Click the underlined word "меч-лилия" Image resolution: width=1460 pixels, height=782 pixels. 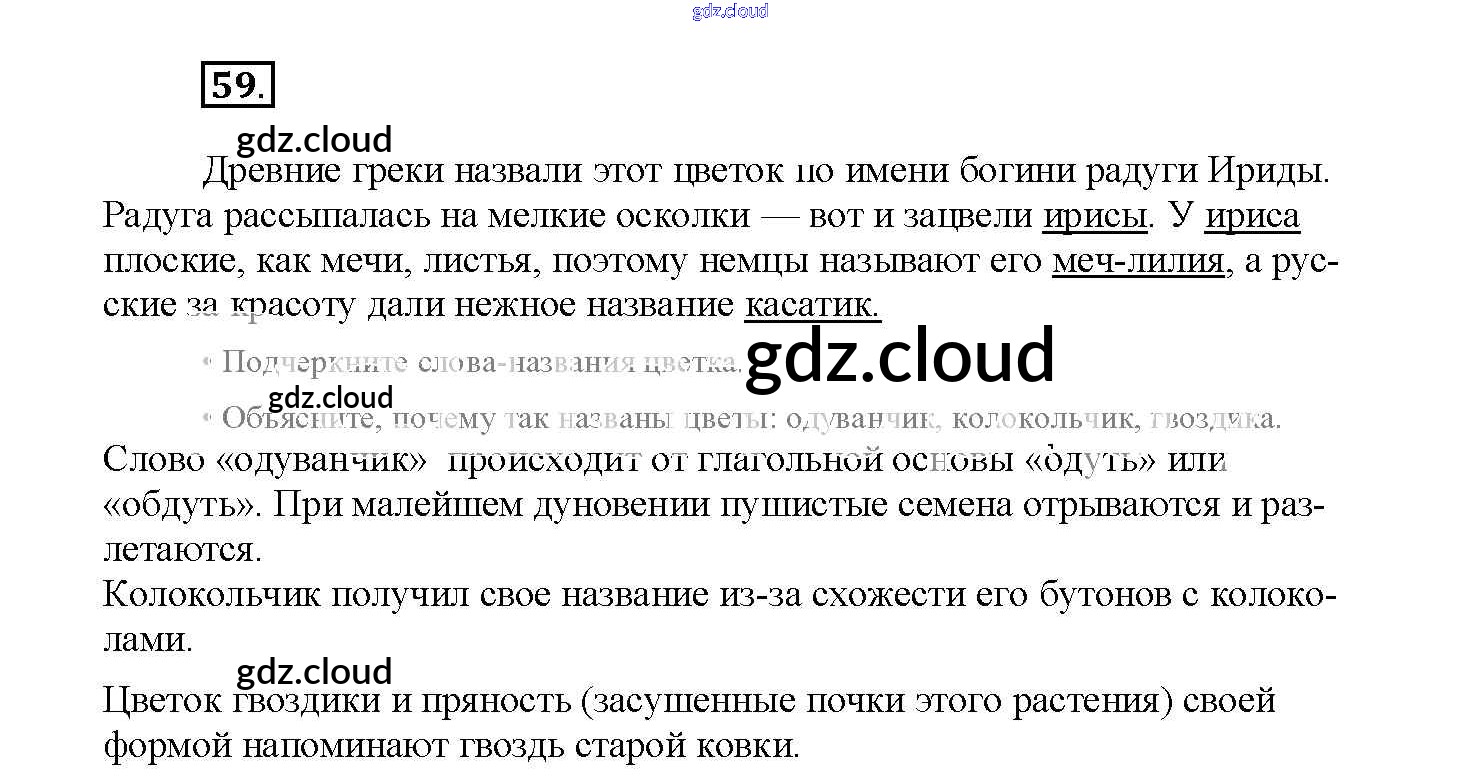tap(1138, 261)
